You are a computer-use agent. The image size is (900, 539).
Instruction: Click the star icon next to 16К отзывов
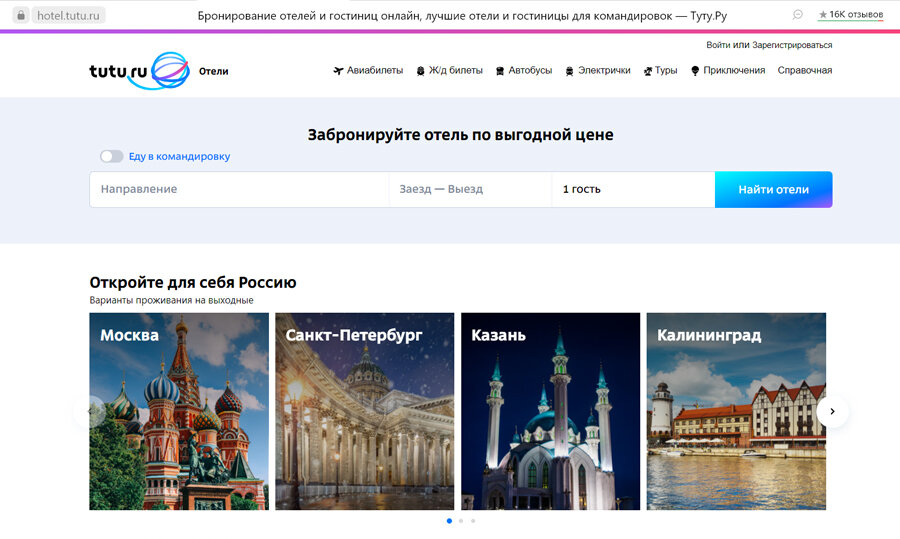click(823, 14)
